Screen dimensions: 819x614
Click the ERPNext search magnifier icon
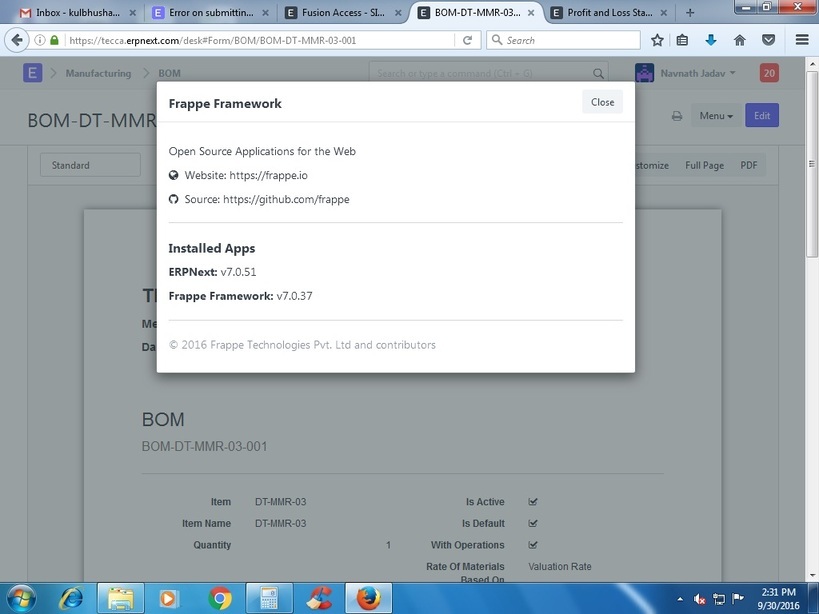[598, 74]
